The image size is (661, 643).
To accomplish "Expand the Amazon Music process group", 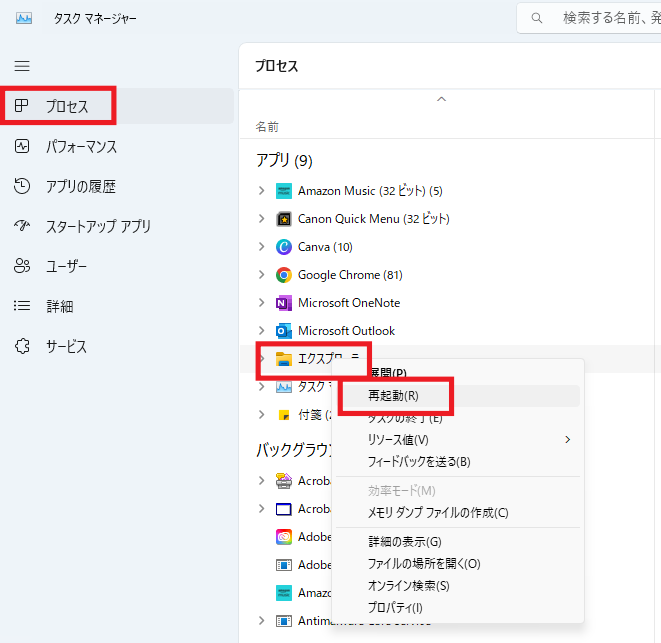I will coord(261,191).
